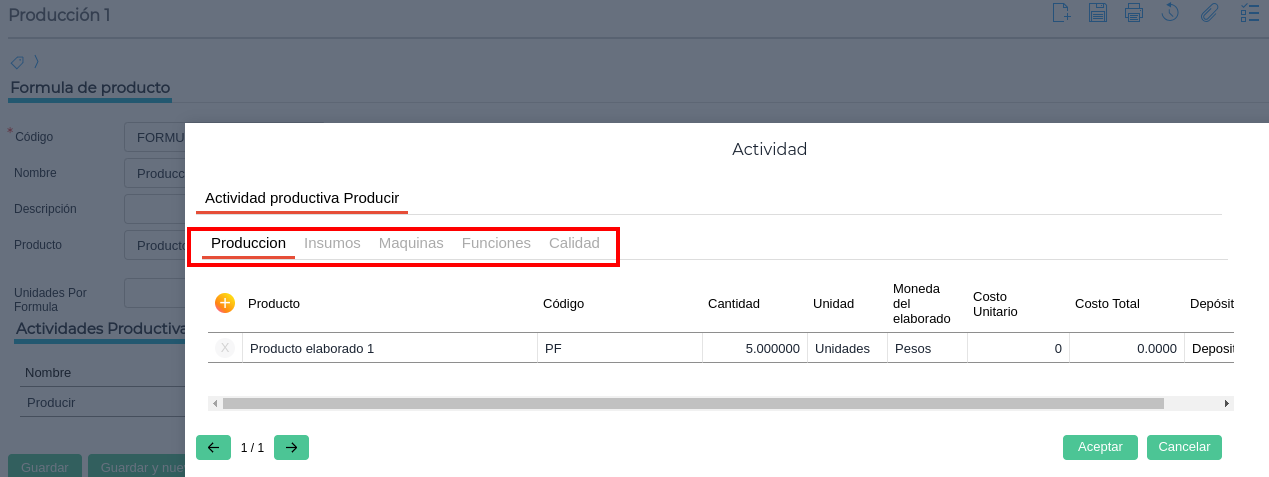
Task: Add a product row with orange plus
Action: click(225, 303)
